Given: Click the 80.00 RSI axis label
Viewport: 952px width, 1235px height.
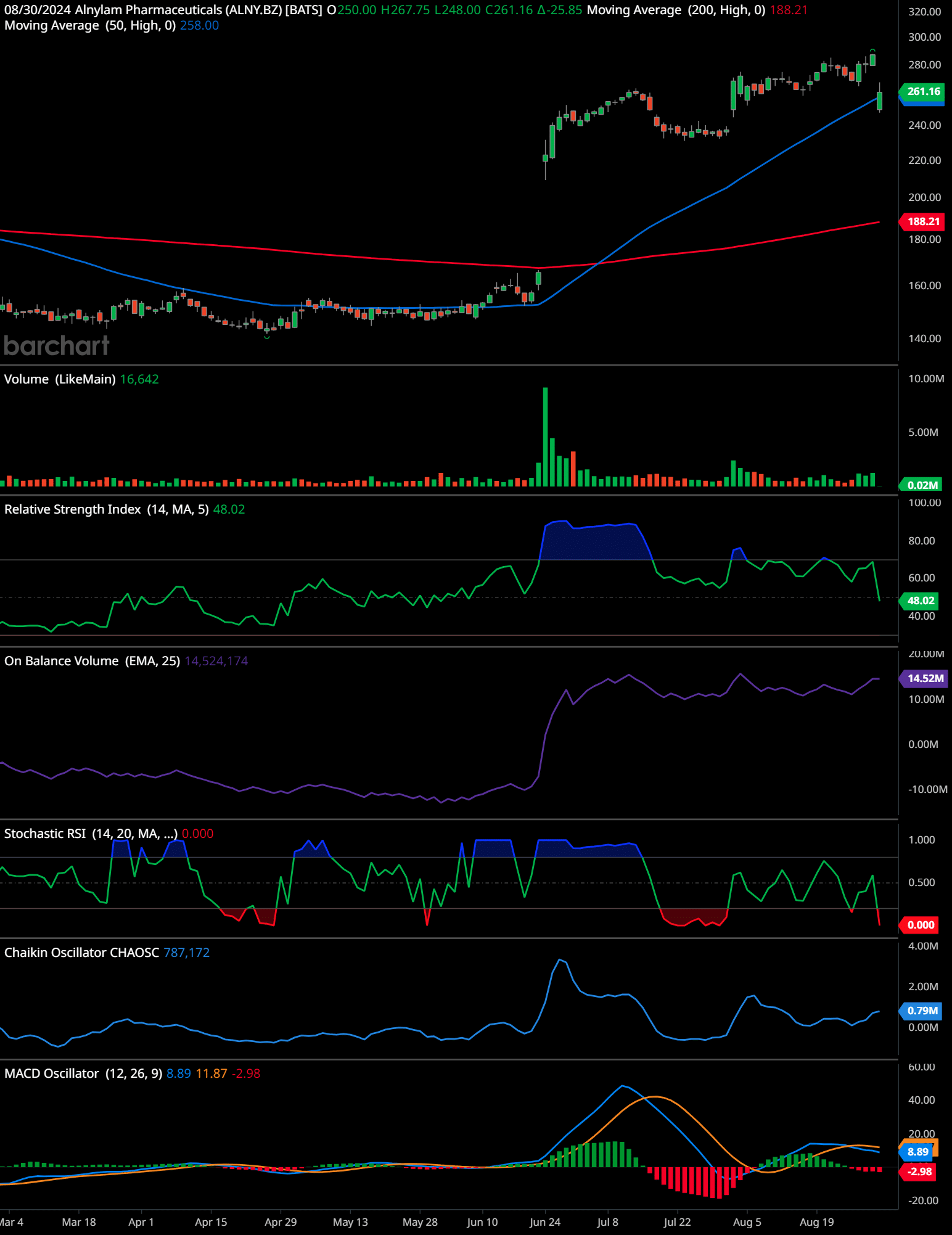Looking at the screenshot, I should point(921,541).
